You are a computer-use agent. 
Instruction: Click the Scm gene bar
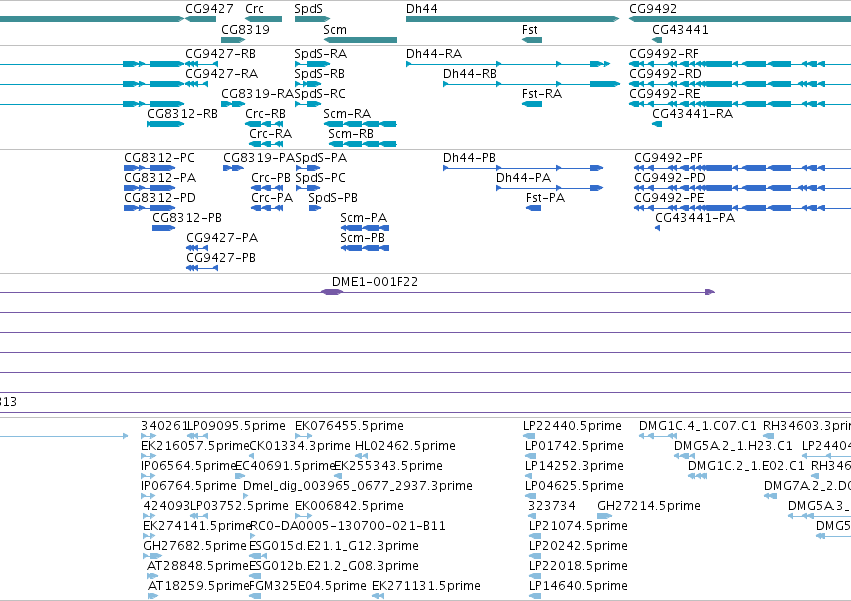[x=360, y=40]
